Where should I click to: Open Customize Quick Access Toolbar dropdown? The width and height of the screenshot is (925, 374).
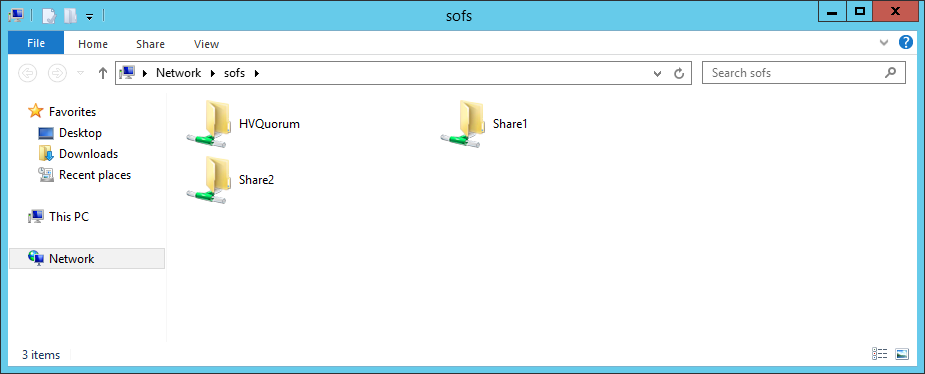coord(89,17)
